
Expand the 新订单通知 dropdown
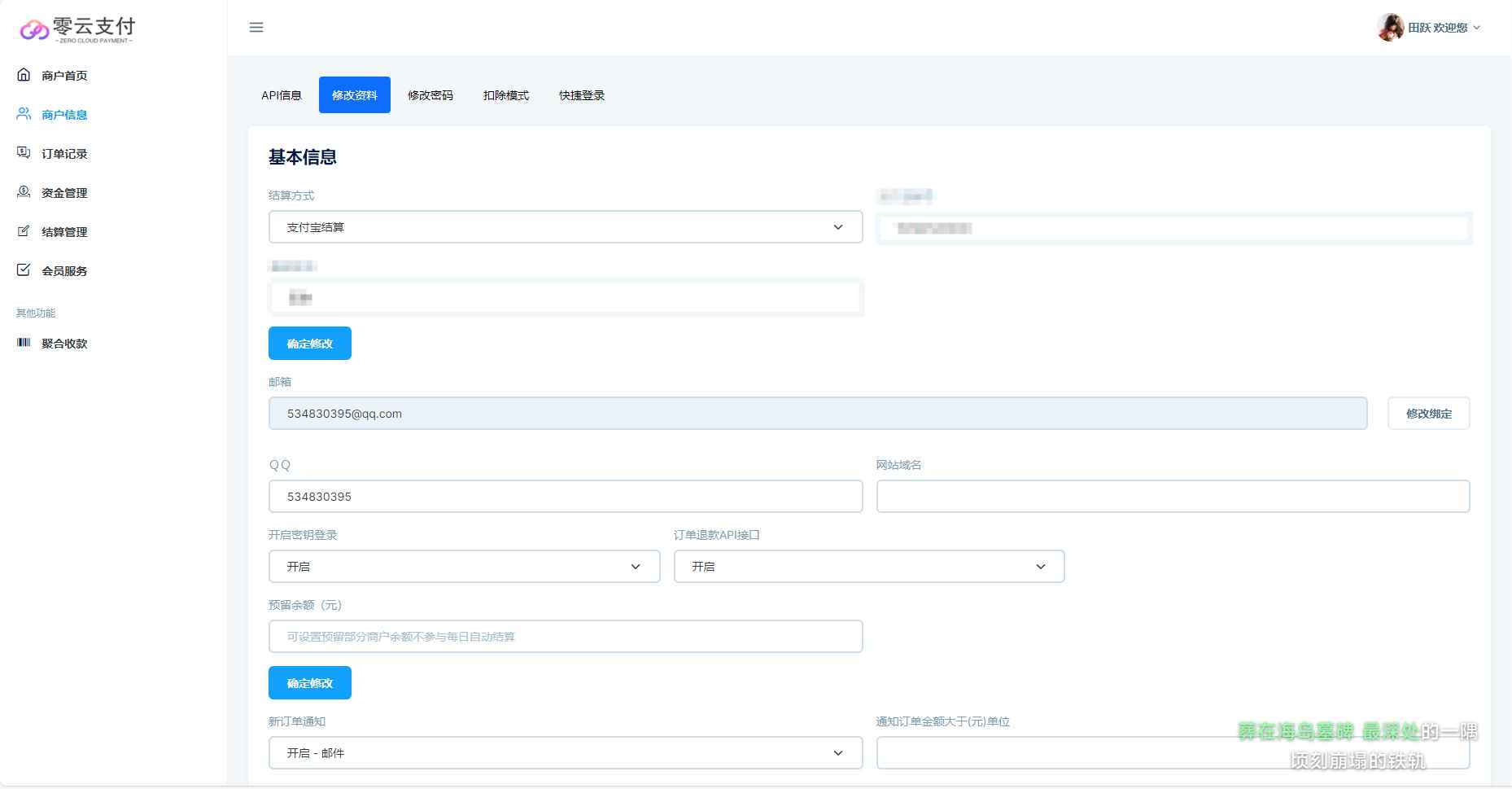565,753
